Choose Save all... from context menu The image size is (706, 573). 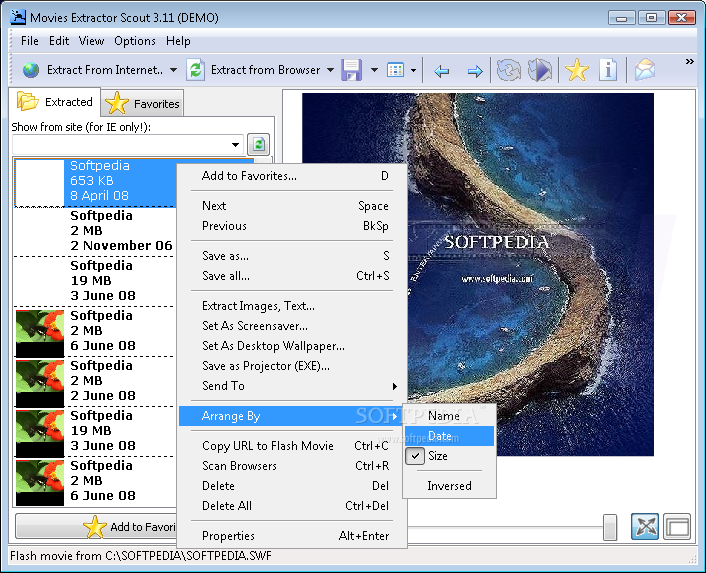point(293,276)
